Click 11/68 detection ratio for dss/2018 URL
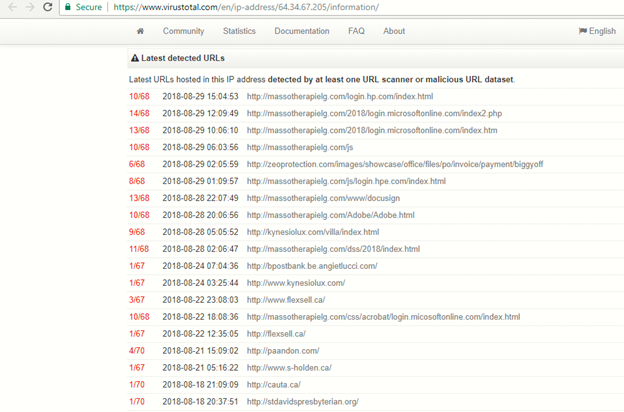Image resolution: width=624 pixels, height=412 pixels. point(139,249)
